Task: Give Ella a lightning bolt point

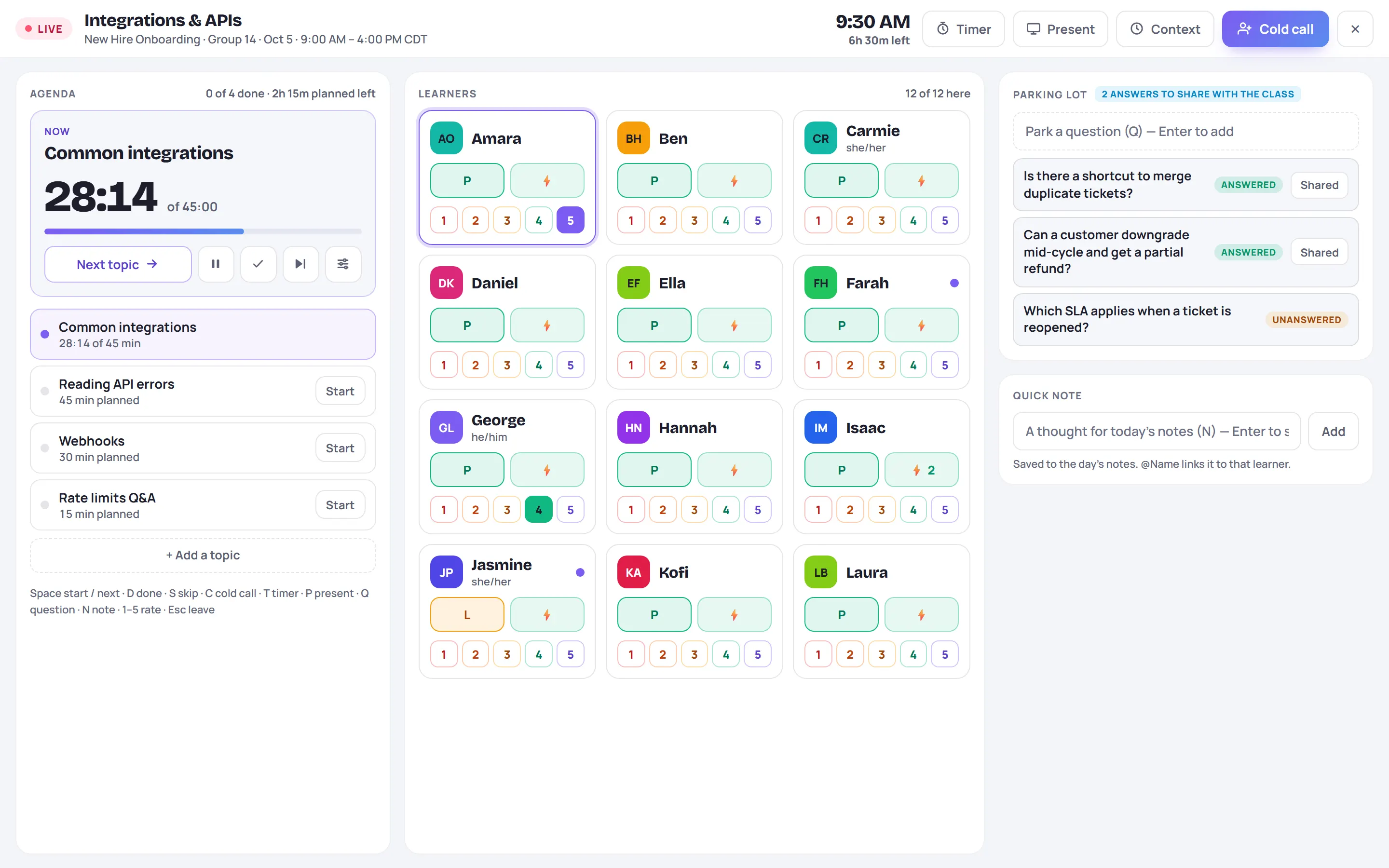Action: click(x=734, y=325)
